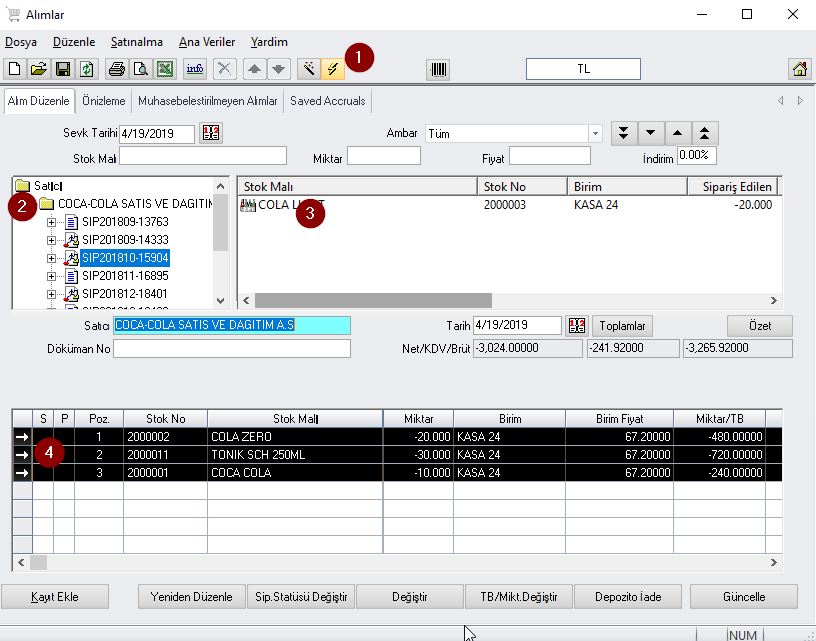Click the Özet summary button
Screen dimensions: 816x641
[760, 326]
